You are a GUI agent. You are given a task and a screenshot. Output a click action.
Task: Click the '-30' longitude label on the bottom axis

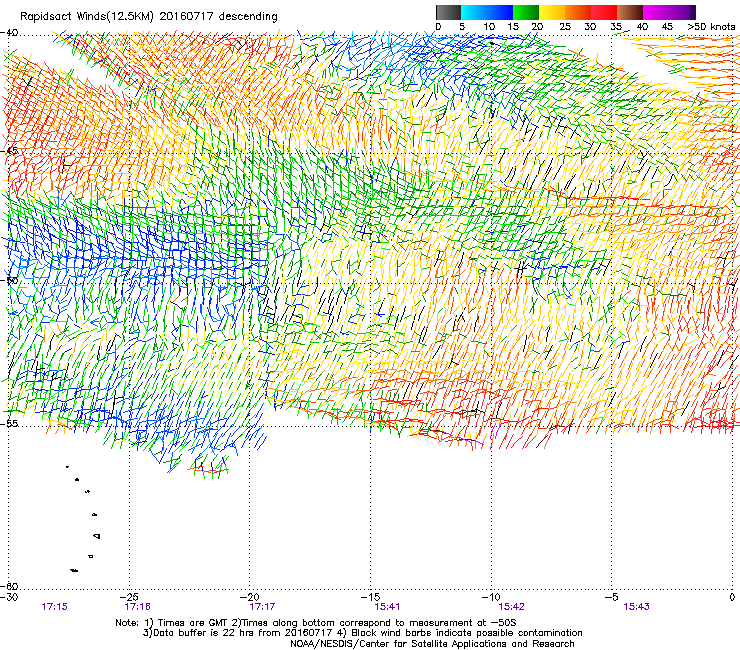(9, 597)
